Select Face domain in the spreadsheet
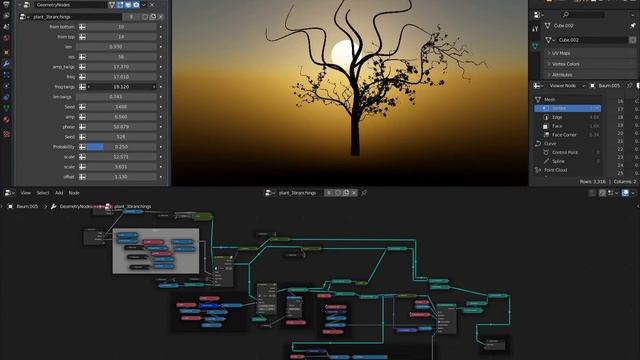This screenshot has height=360, width=640. pyautogui.click(x=568, y=126)
